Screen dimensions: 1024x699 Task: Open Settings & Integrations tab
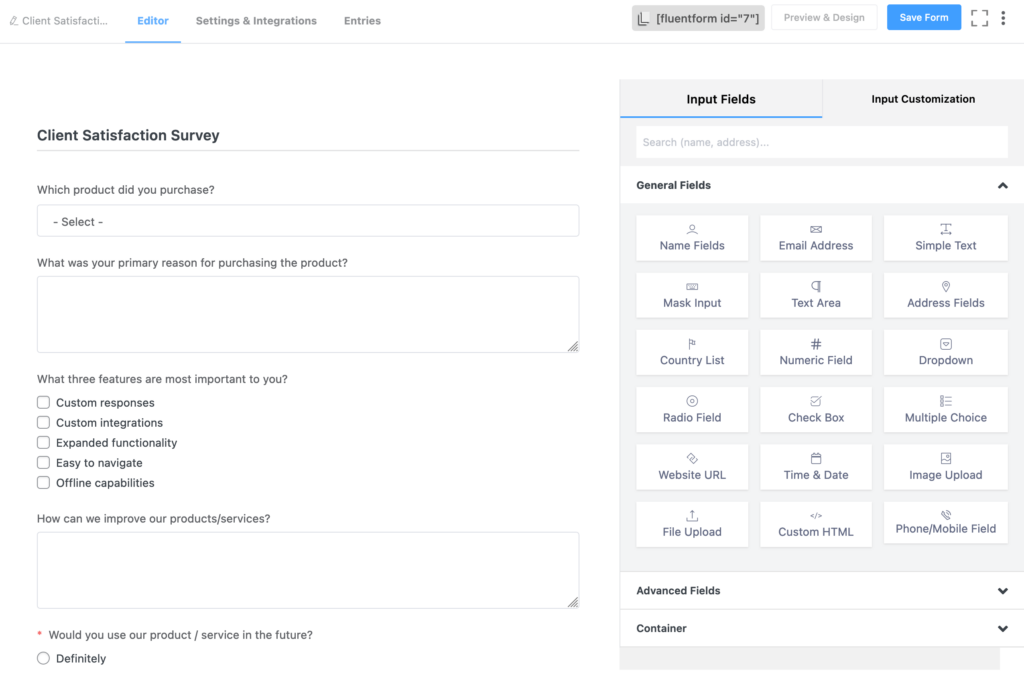[x=256, y=21]
